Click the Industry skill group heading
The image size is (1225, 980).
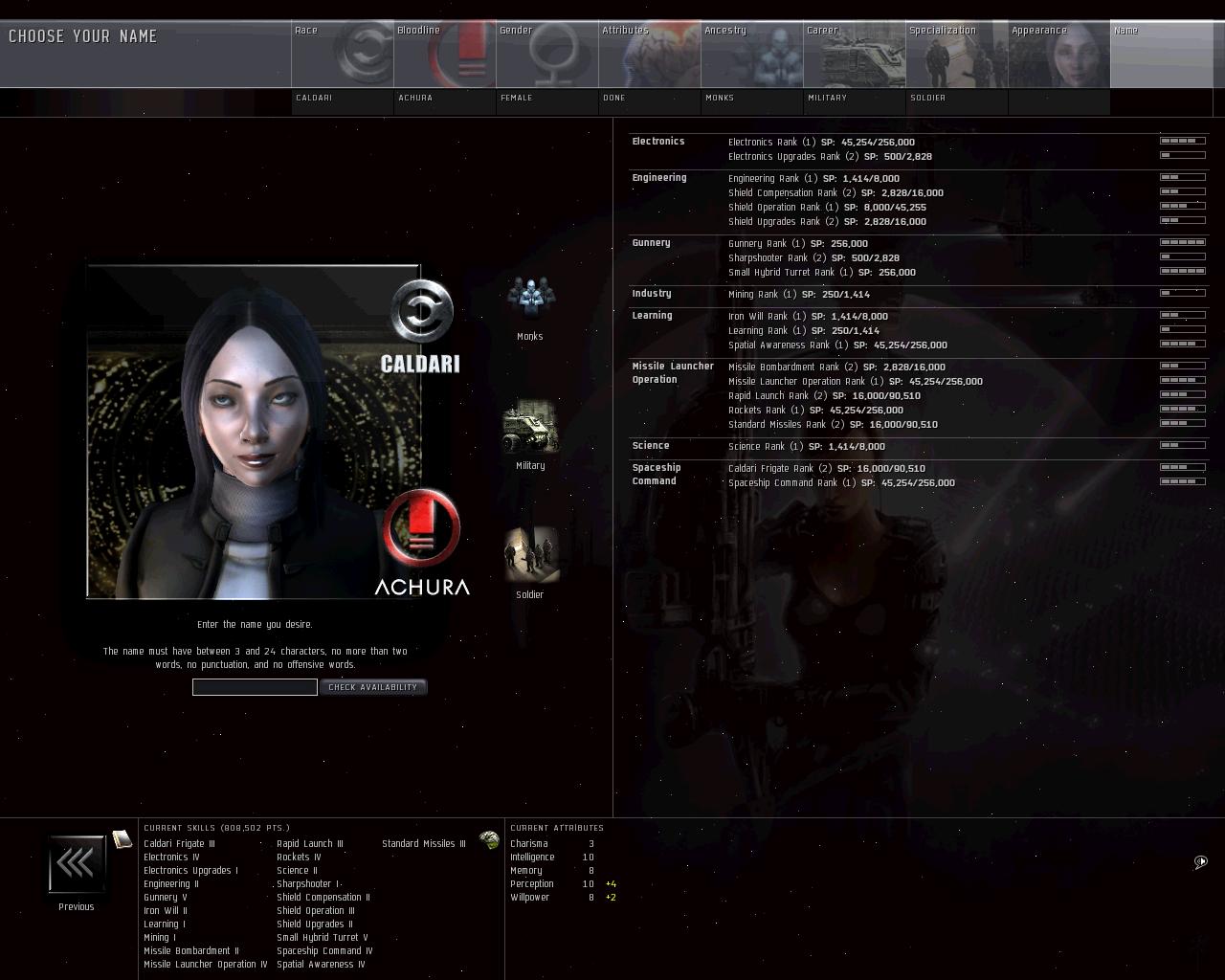[x=652, y=294]
